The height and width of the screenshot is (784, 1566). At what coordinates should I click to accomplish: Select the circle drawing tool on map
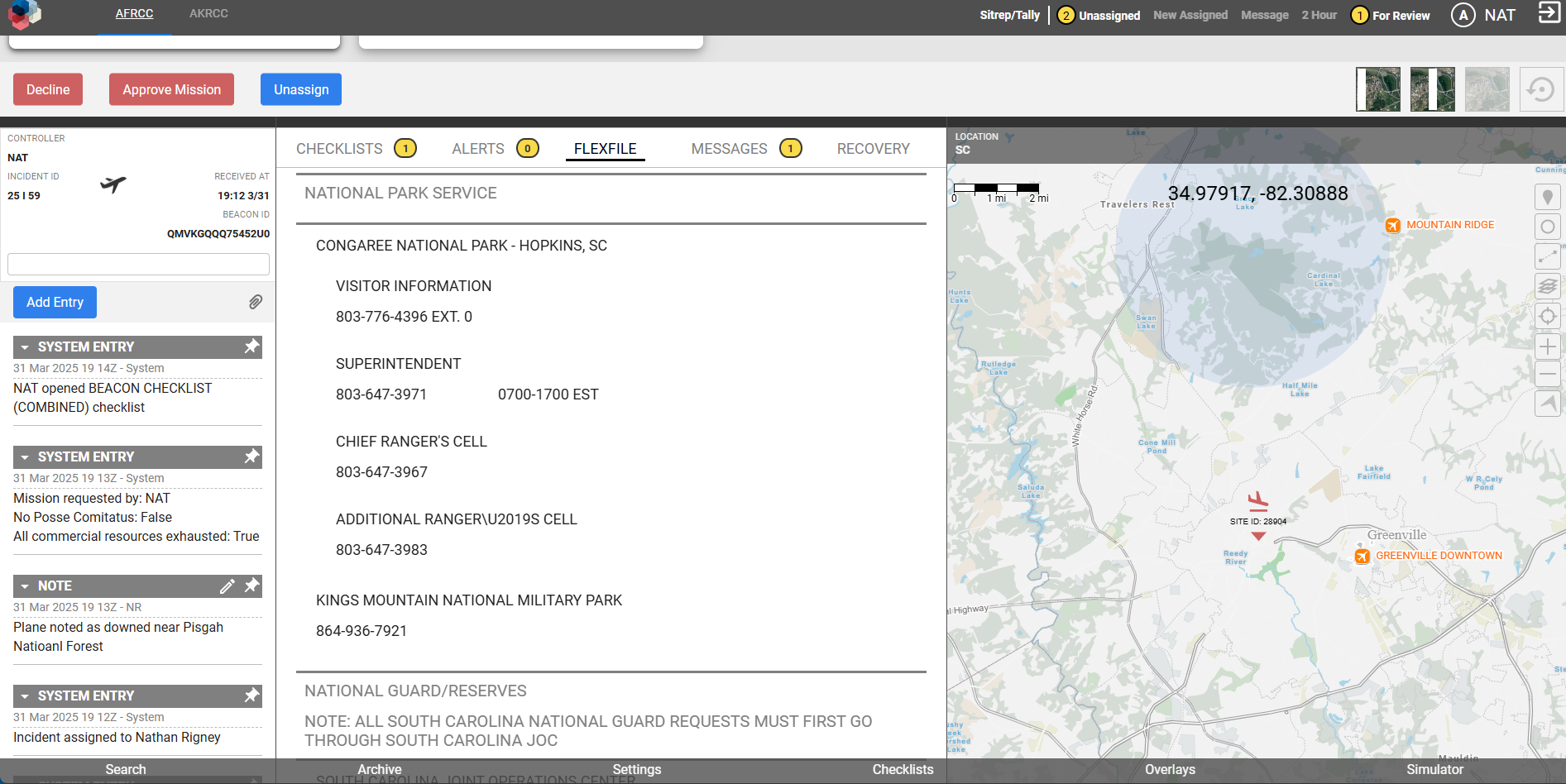click(1547, 227)
